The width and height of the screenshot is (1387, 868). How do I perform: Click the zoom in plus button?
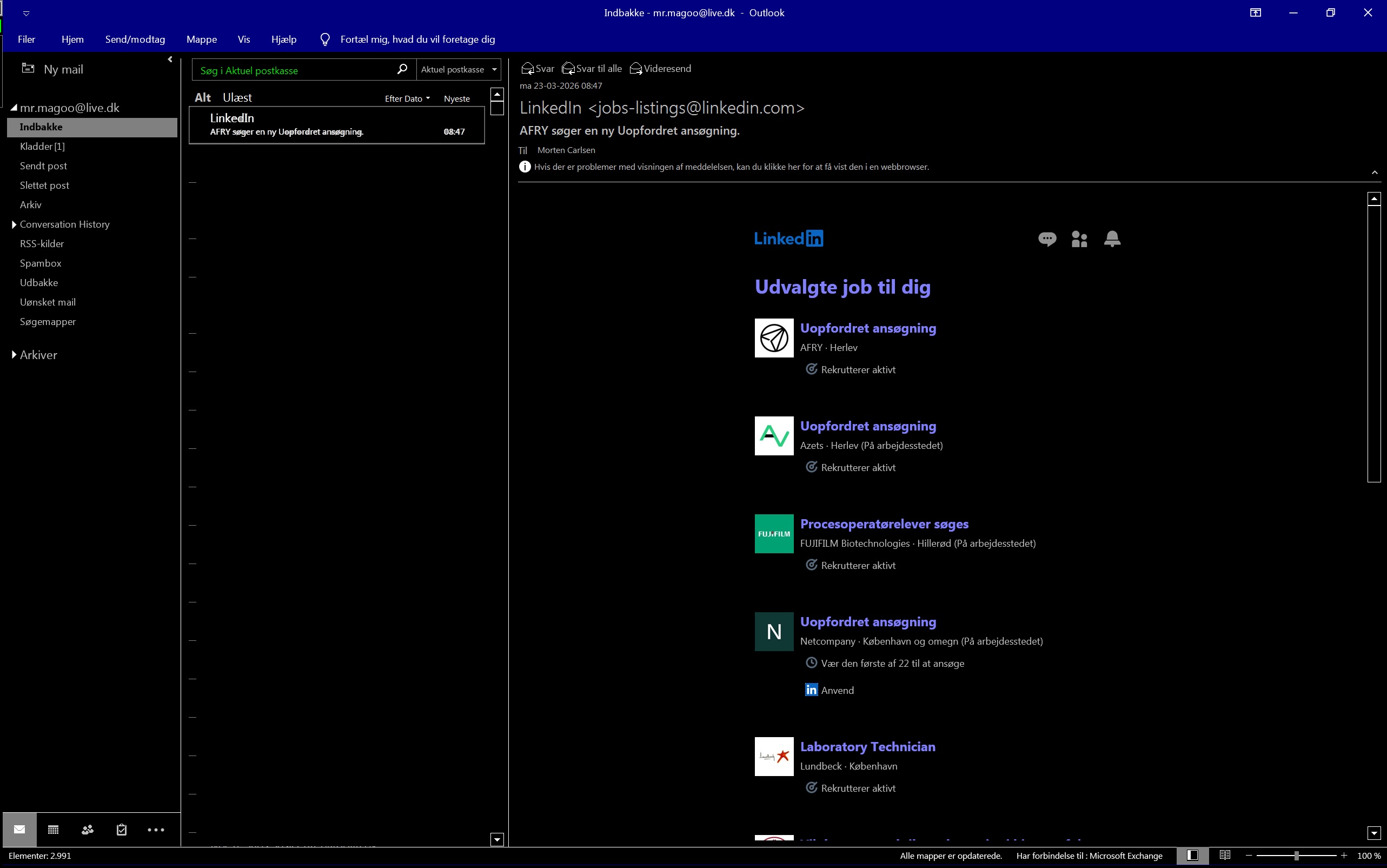coord(1343,856)
